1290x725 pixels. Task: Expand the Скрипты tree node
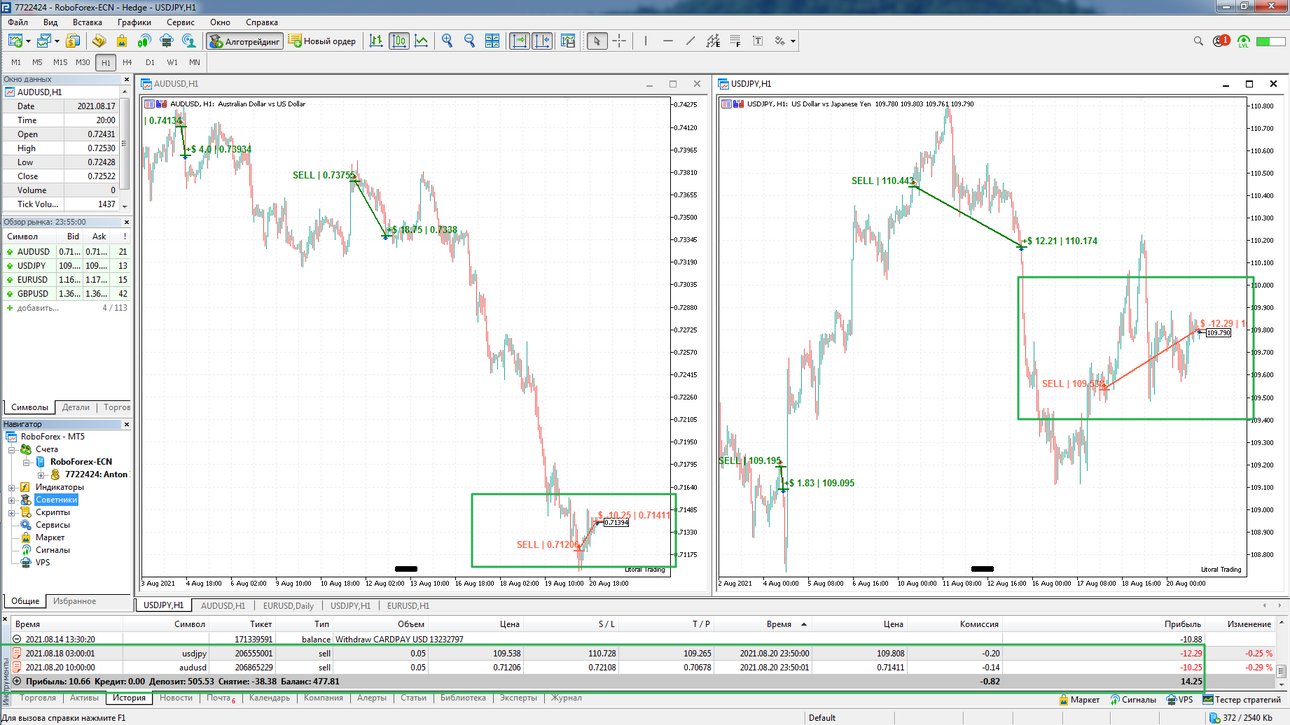tap(12, 512)
